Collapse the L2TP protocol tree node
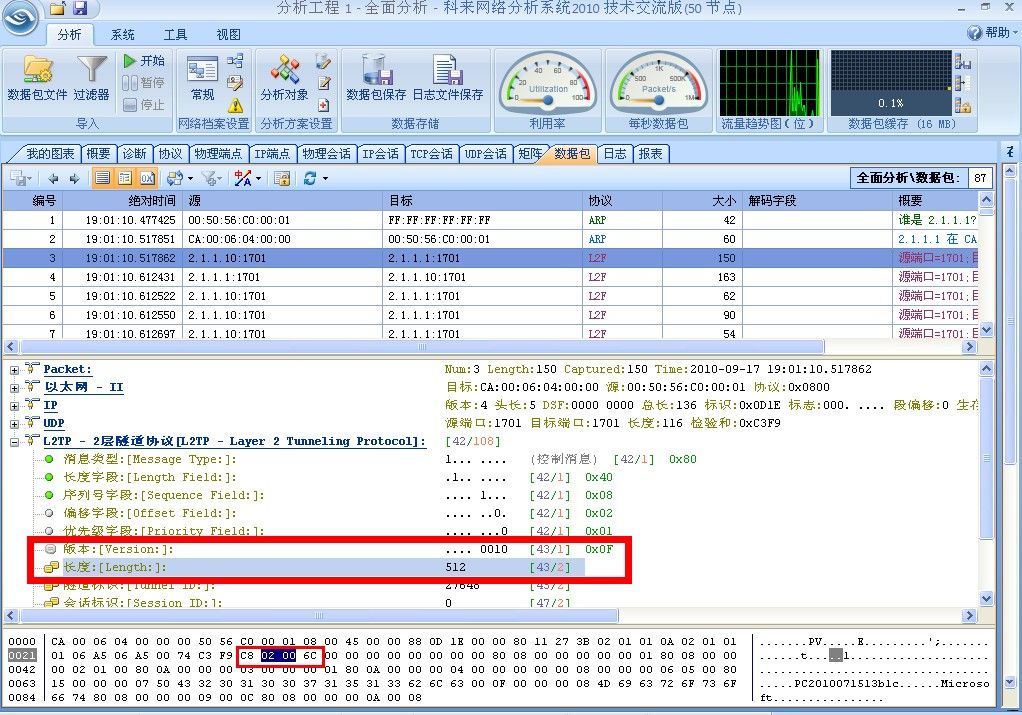 (x=14, y=442)
